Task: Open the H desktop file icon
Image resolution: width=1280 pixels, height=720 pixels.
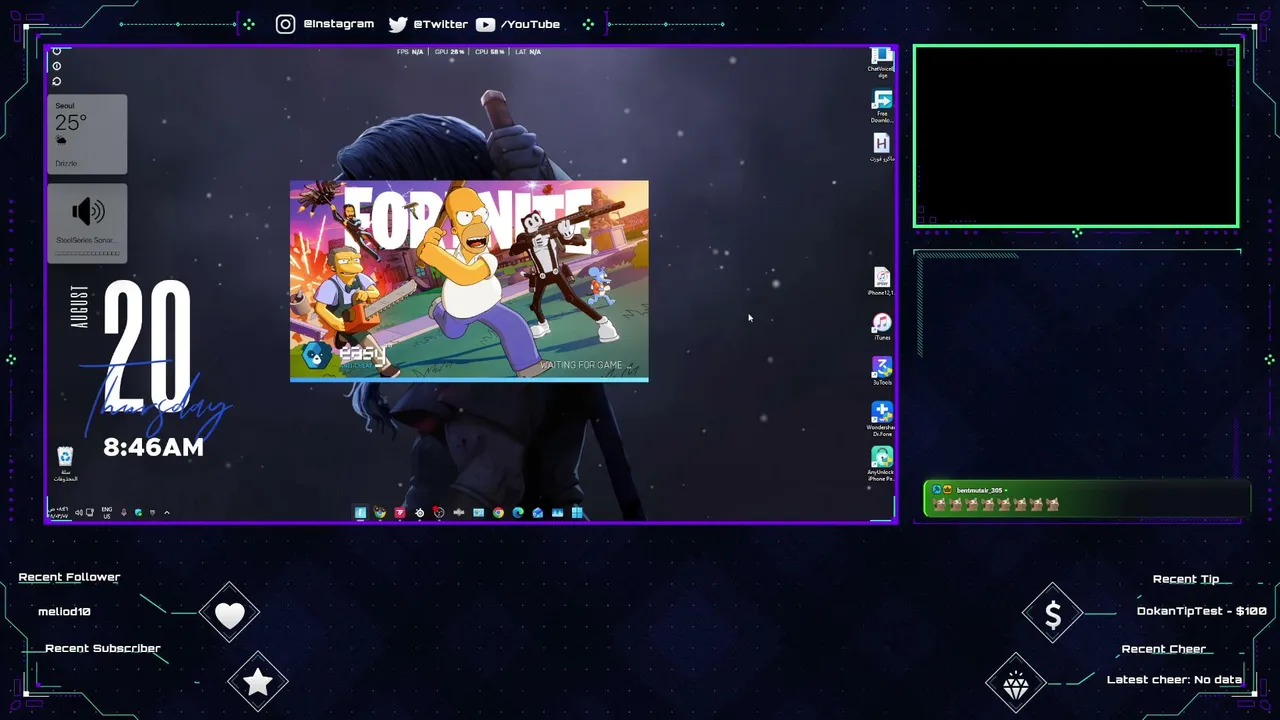Action: point(881,148)
